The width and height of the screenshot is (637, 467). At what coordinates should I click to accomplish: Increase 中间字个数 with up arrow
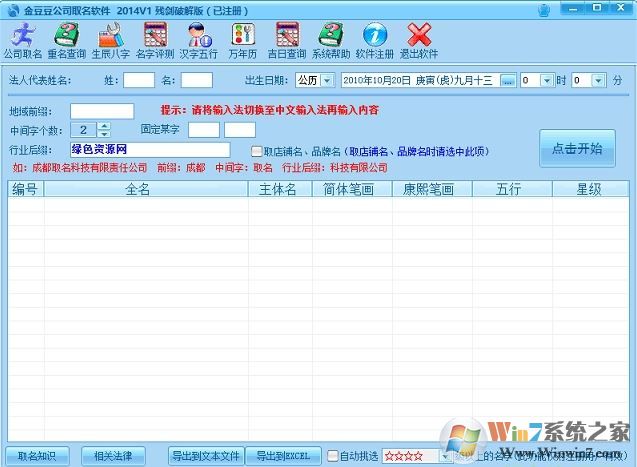104,126
